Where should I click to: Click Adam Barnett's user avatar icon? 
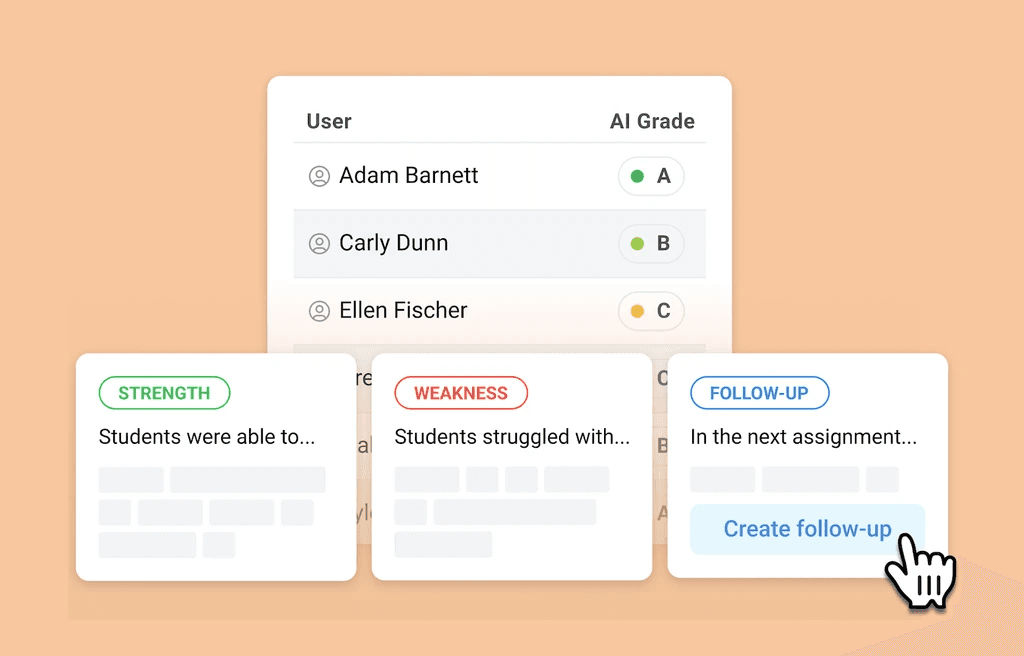pyautogui.click(x=319, y=177)
